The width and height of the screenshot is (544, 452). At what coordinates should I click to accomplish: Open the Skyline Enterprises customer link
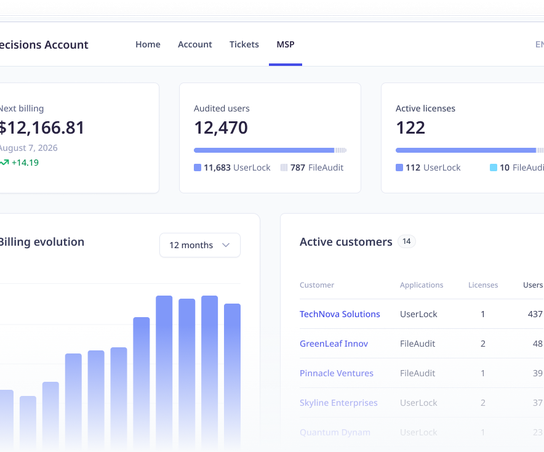pyautogui.click(x=338, y=403)
